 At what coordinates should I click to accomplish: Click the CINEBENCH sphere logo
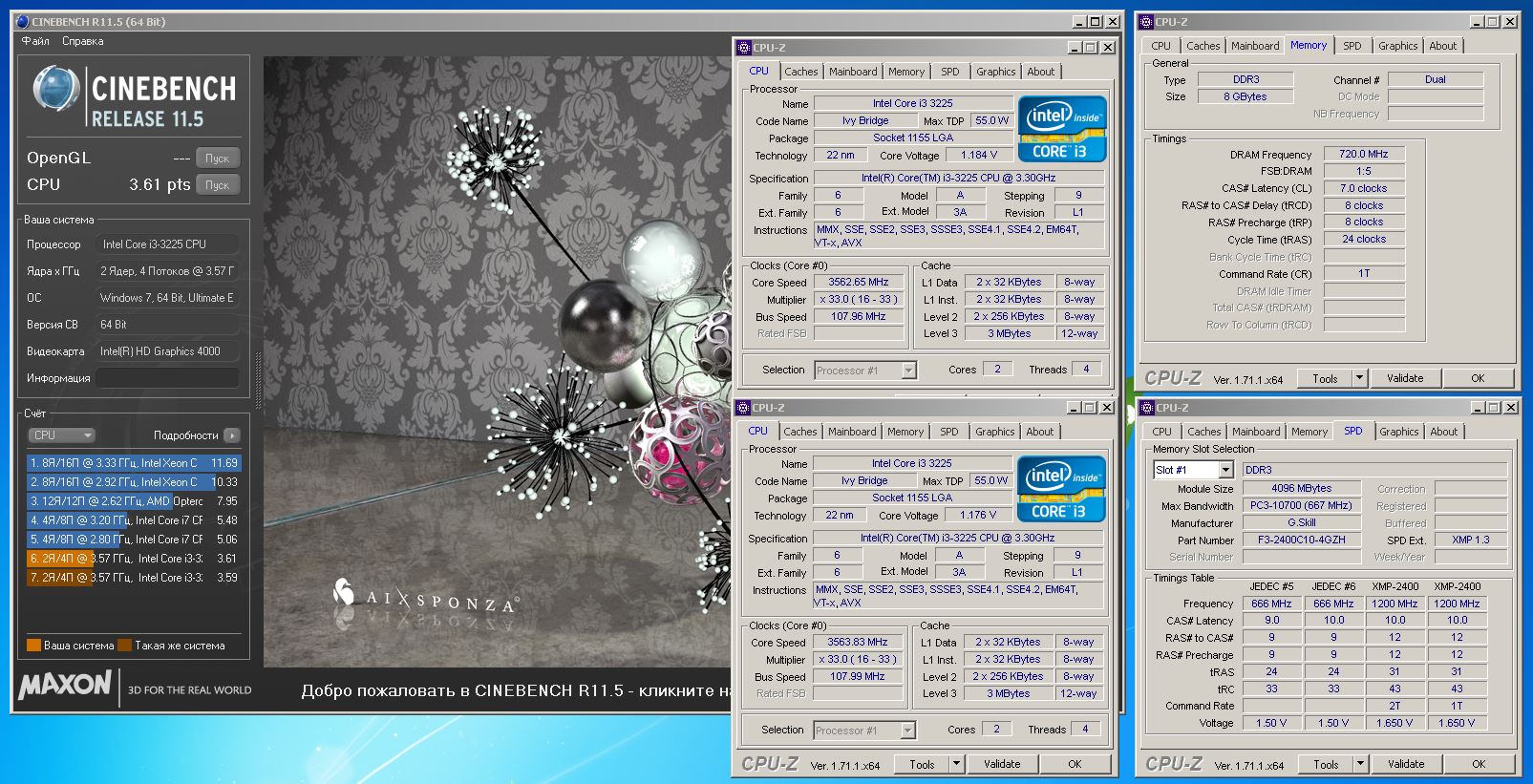coord(56,89)
